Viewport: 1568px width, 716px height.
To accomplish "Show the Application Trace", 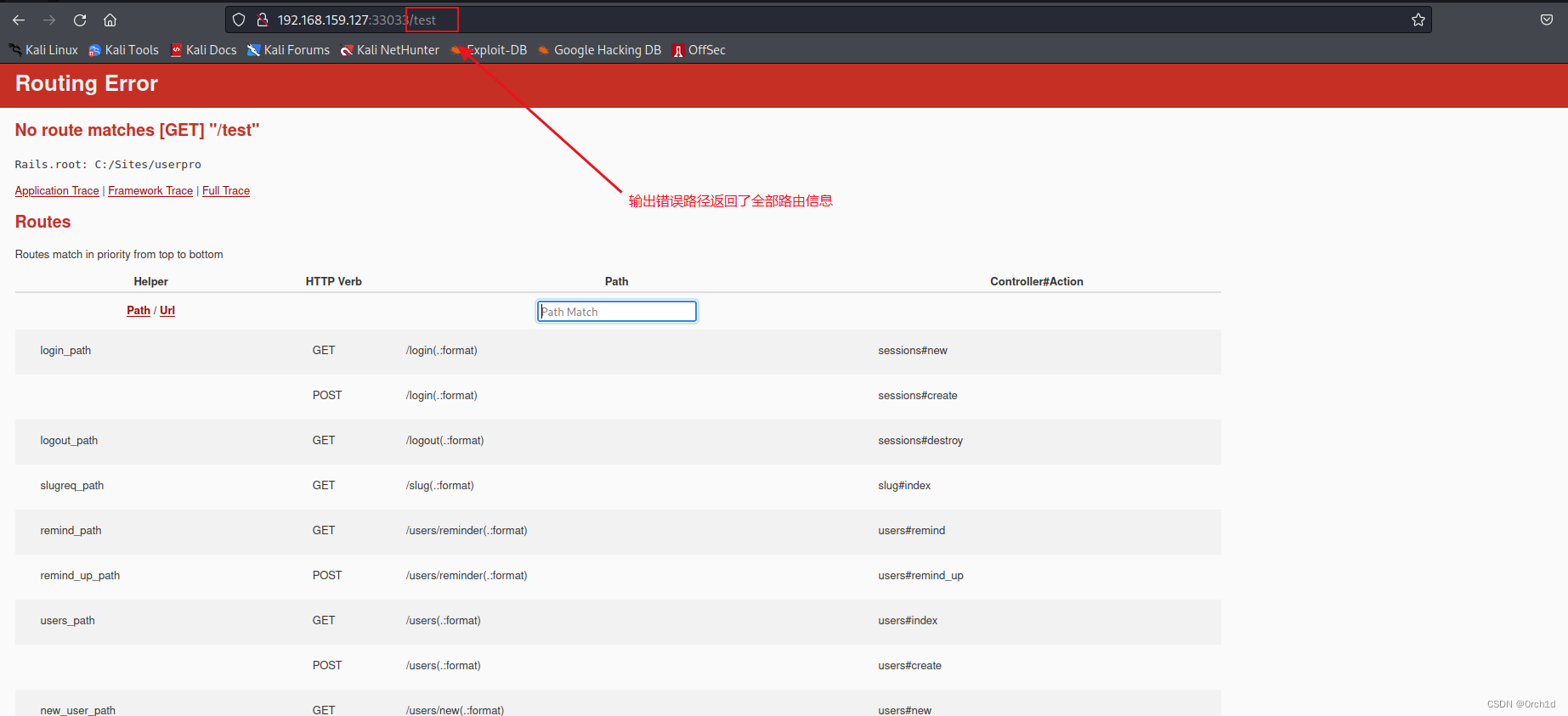I will [x=57, y=191].
